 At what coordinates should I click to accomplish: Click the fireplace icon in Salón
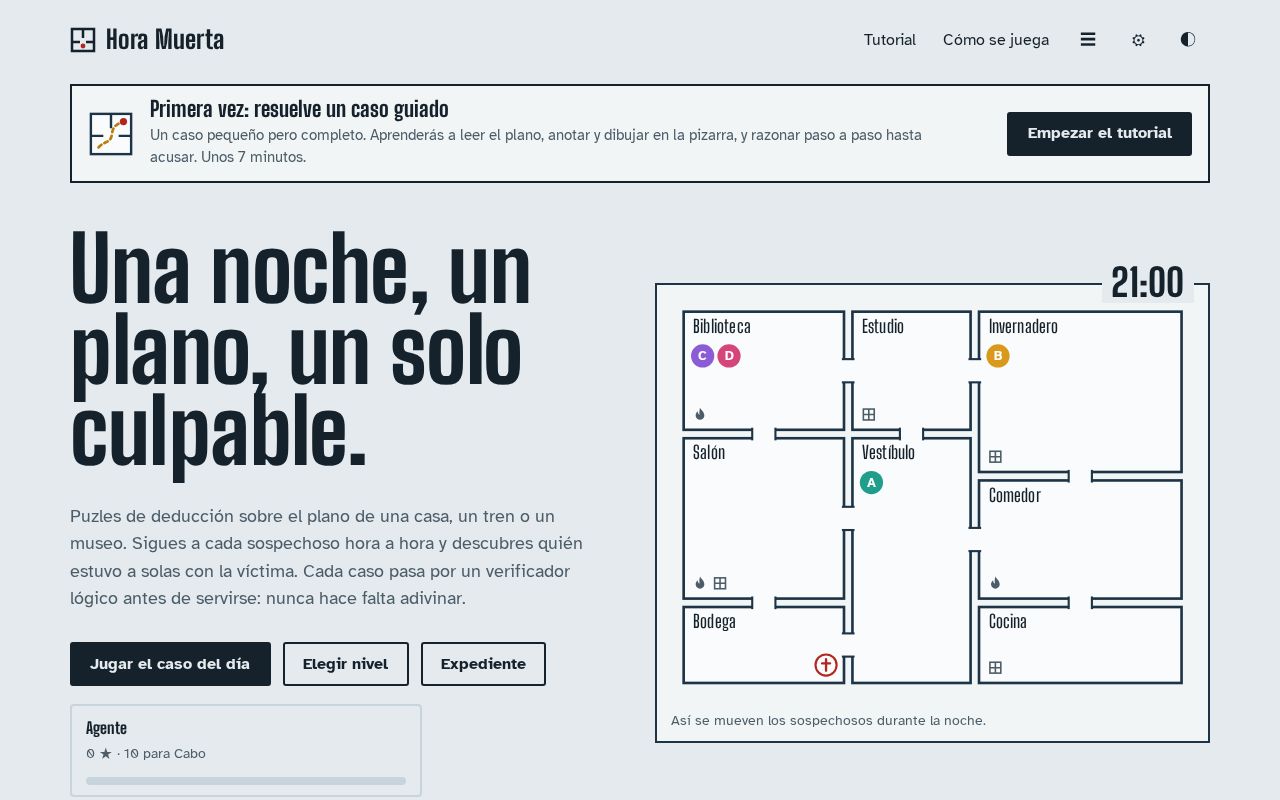click(700, 583)
